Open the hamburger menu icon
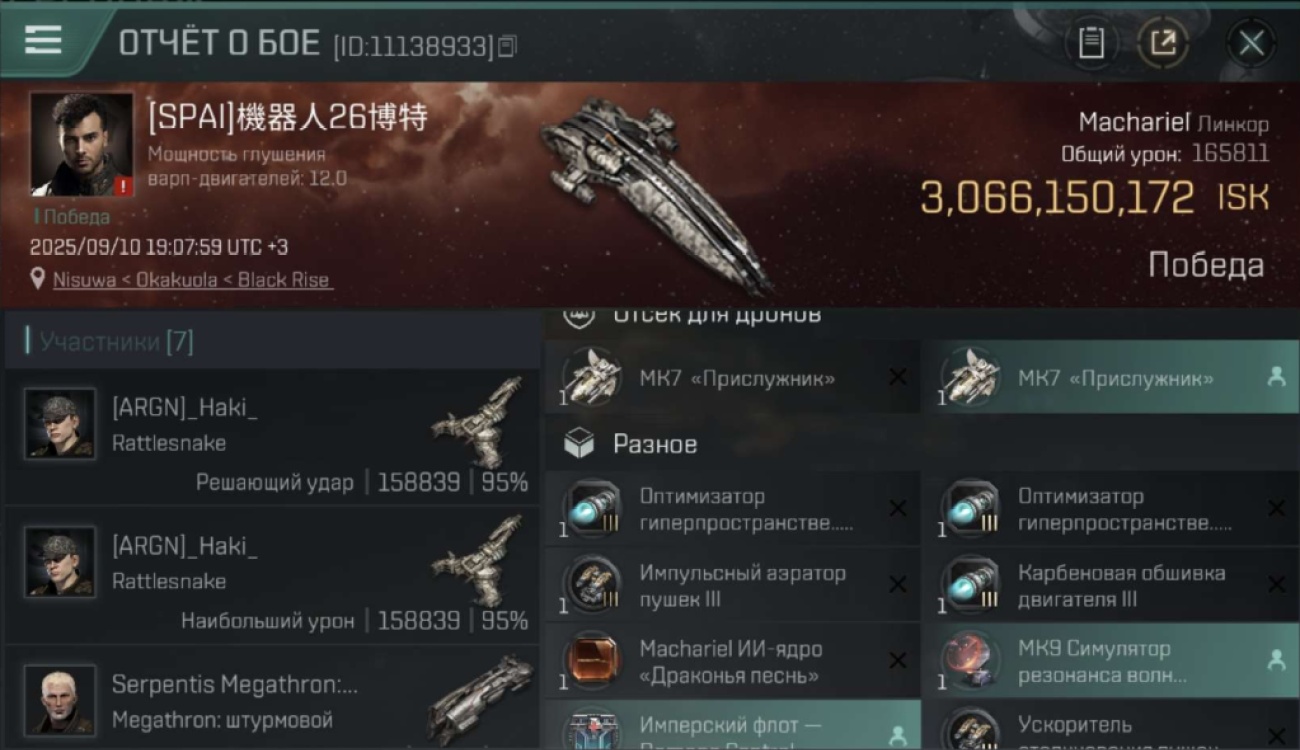Image resolution: width=1300 pixels, height=750 pixels. pyautogui.click(x=44, y=40)
